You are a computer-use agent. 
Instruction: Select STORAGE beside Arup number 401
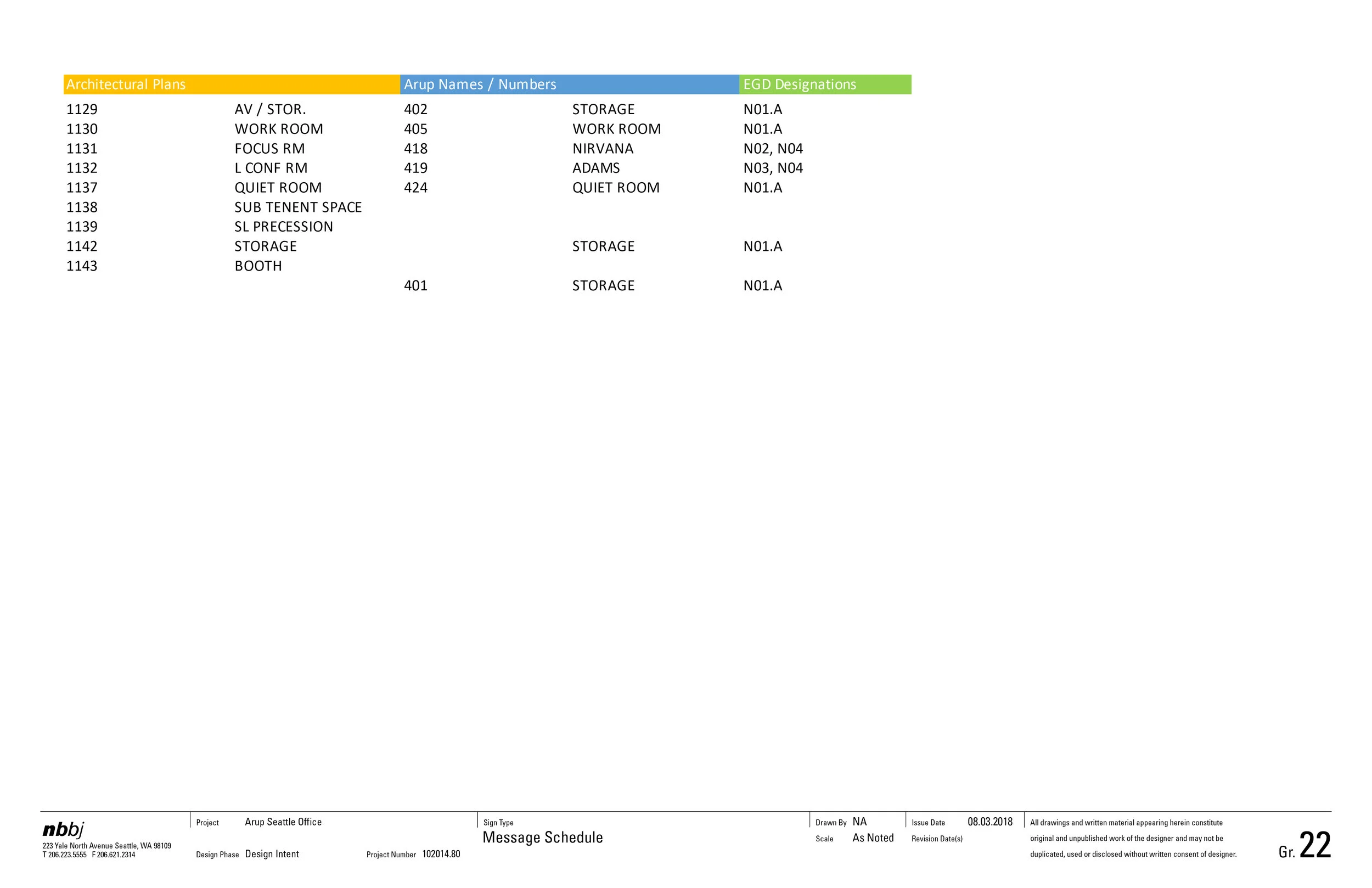(x=604, y=286)
